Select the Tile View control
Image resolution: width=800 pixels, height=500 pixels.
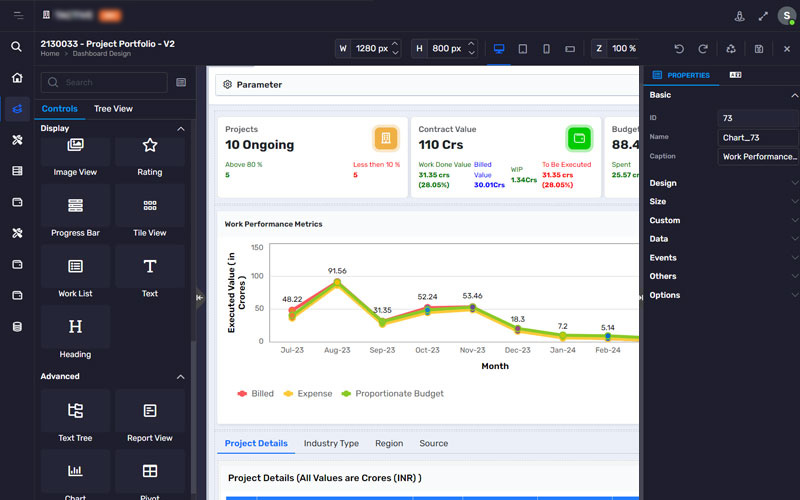pos(149,211)
